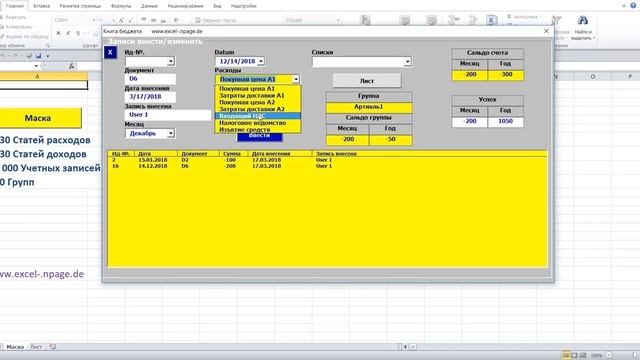
Task: Click the Excel help question mark icon
Action: click(x=633, y=5)
